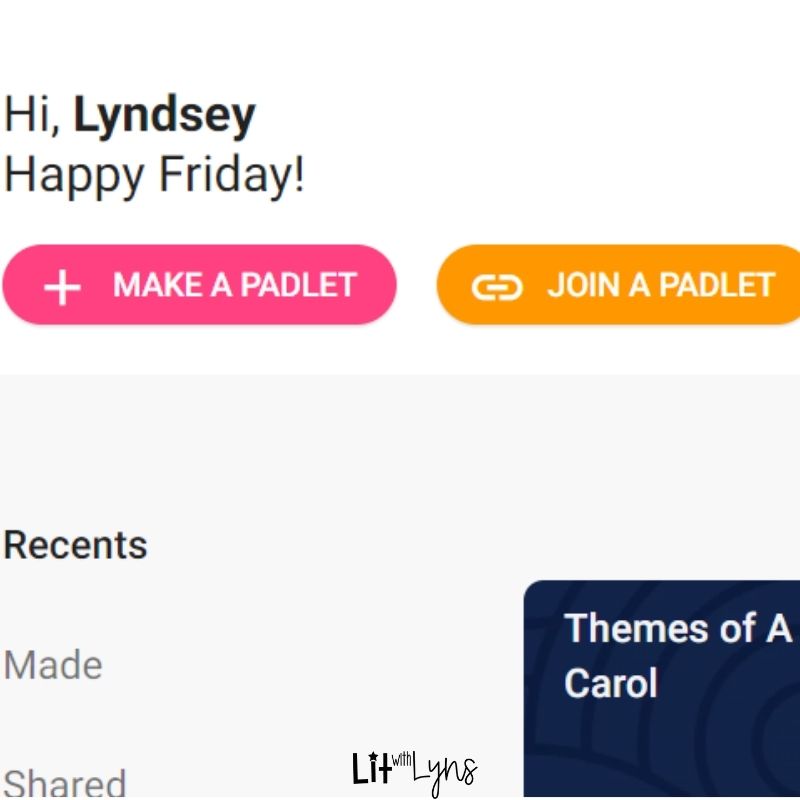Screen dimensions: 800x800
Task: Click the word Hi in the greeting
Action: 30,115
